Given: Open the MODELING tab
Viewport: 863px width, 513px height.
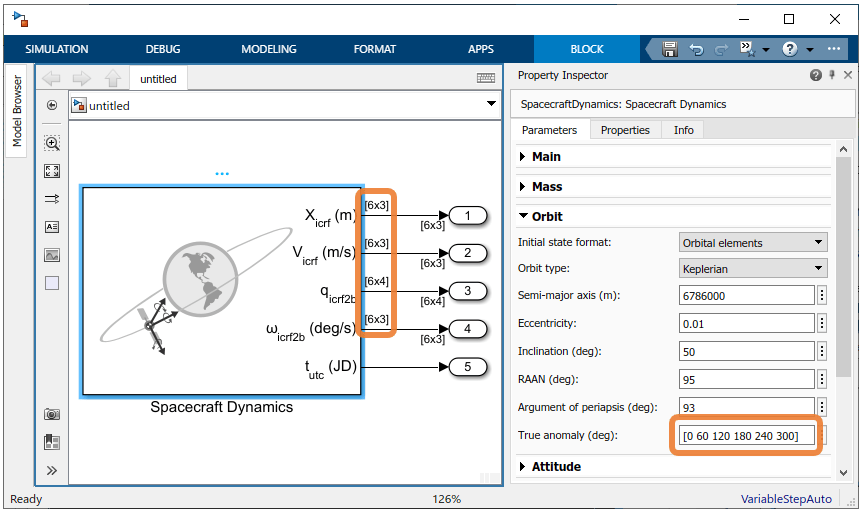Looking at the screenshot, I should [269, 49].
